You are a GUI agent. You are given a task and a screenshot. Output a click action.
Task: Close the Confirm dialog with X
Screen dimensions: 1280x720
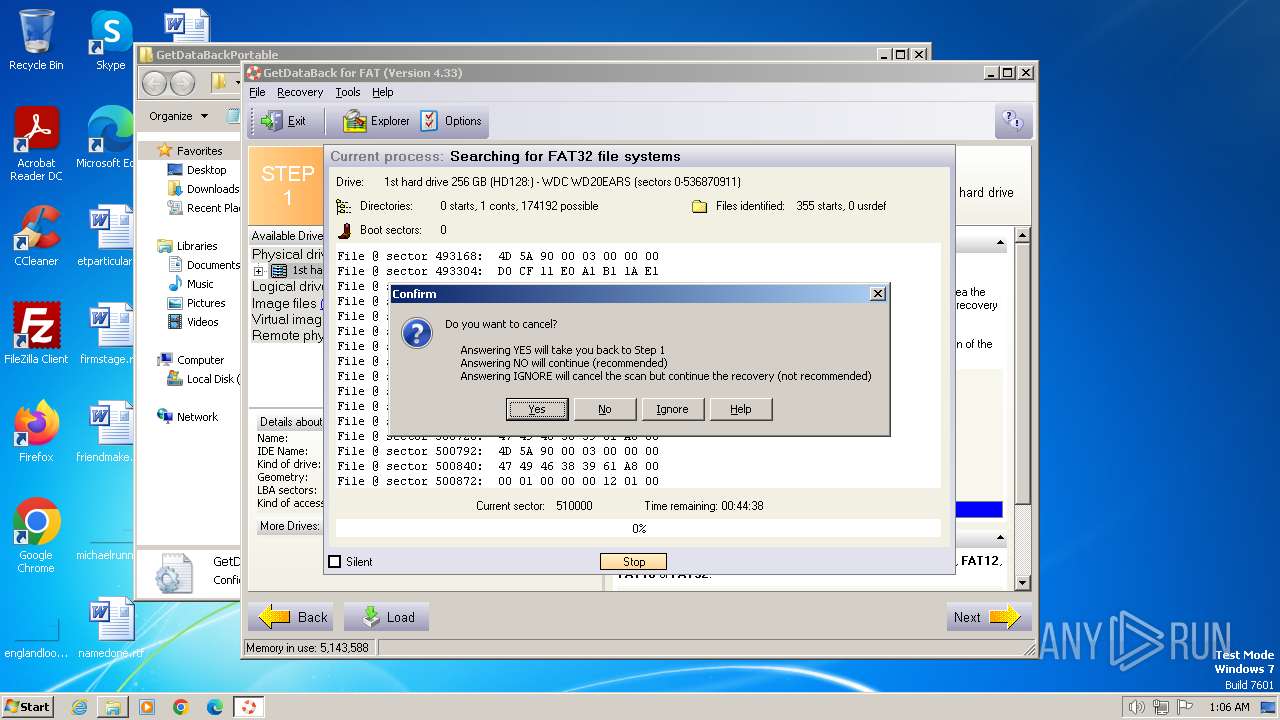pyautogui.click(x=877, y=294)
